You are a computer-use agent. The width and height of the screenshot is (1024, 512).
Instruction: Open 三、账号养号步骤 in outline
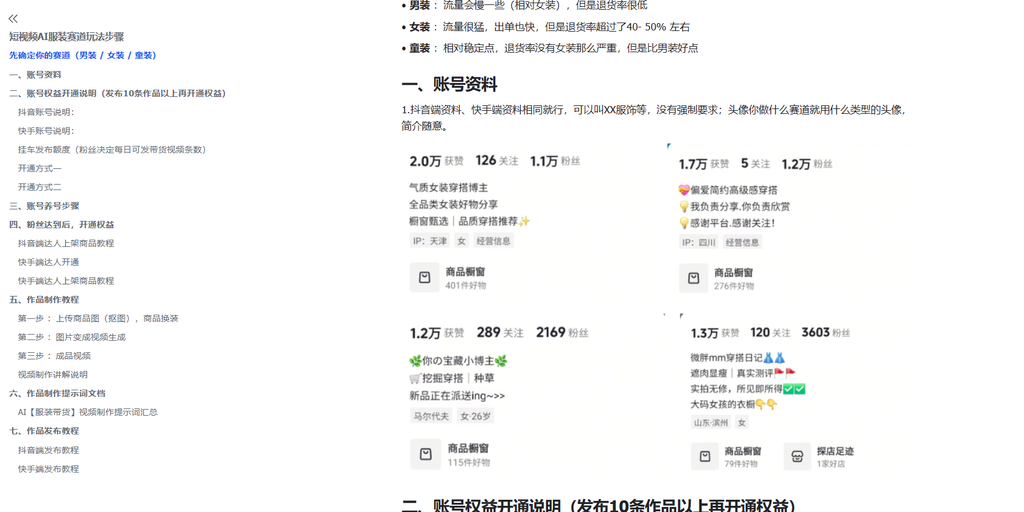pyautogui.click(x=44, y=206)
